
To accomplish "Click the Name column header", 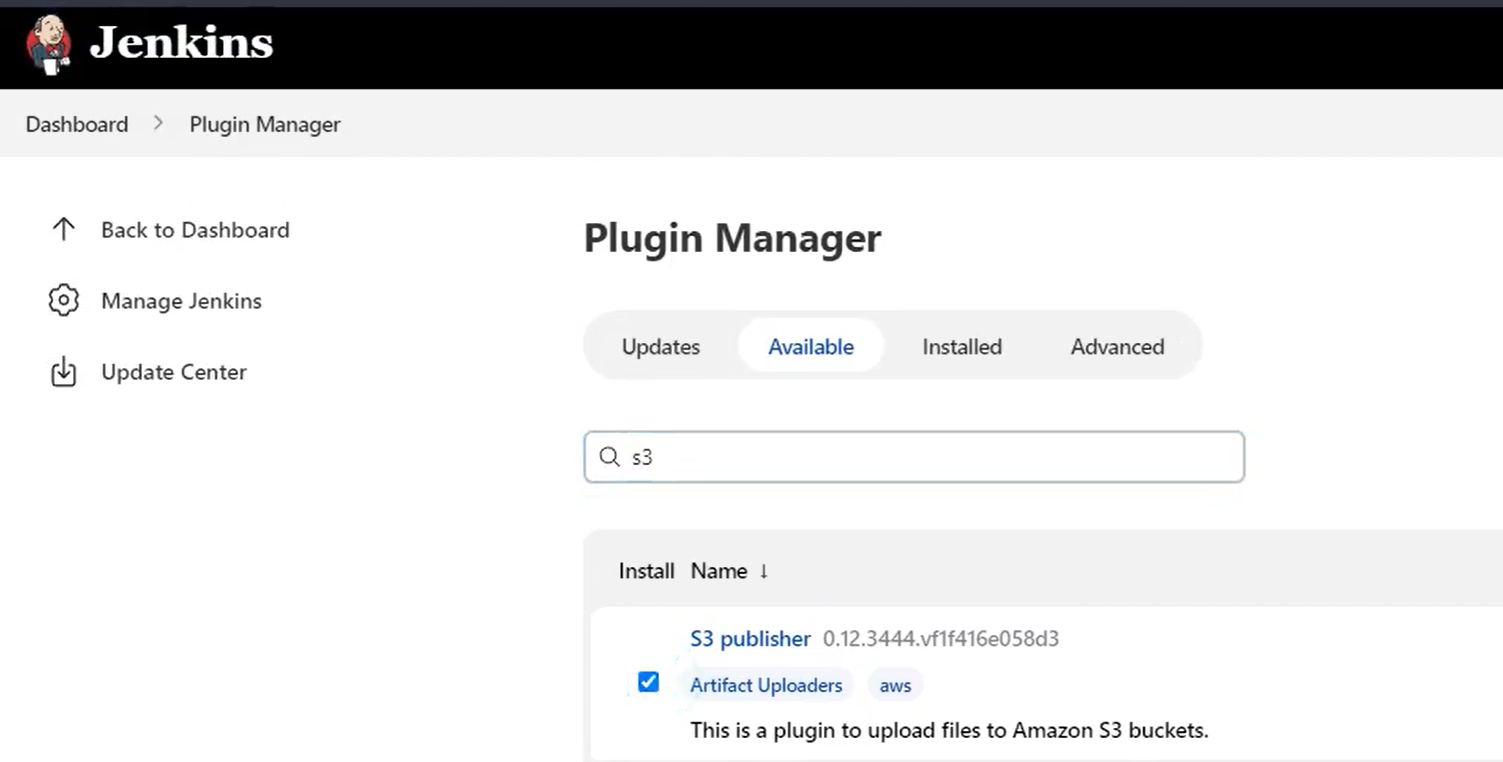I will [x=719, y=571].
